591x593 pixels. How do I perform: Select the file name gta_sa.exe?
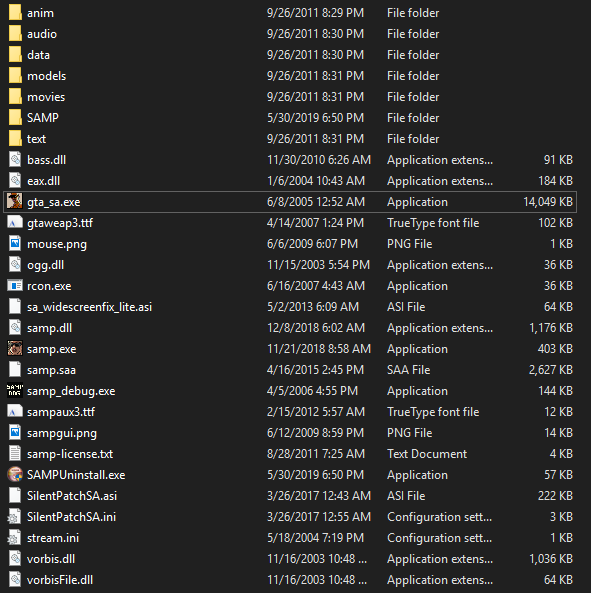[54, 202]
